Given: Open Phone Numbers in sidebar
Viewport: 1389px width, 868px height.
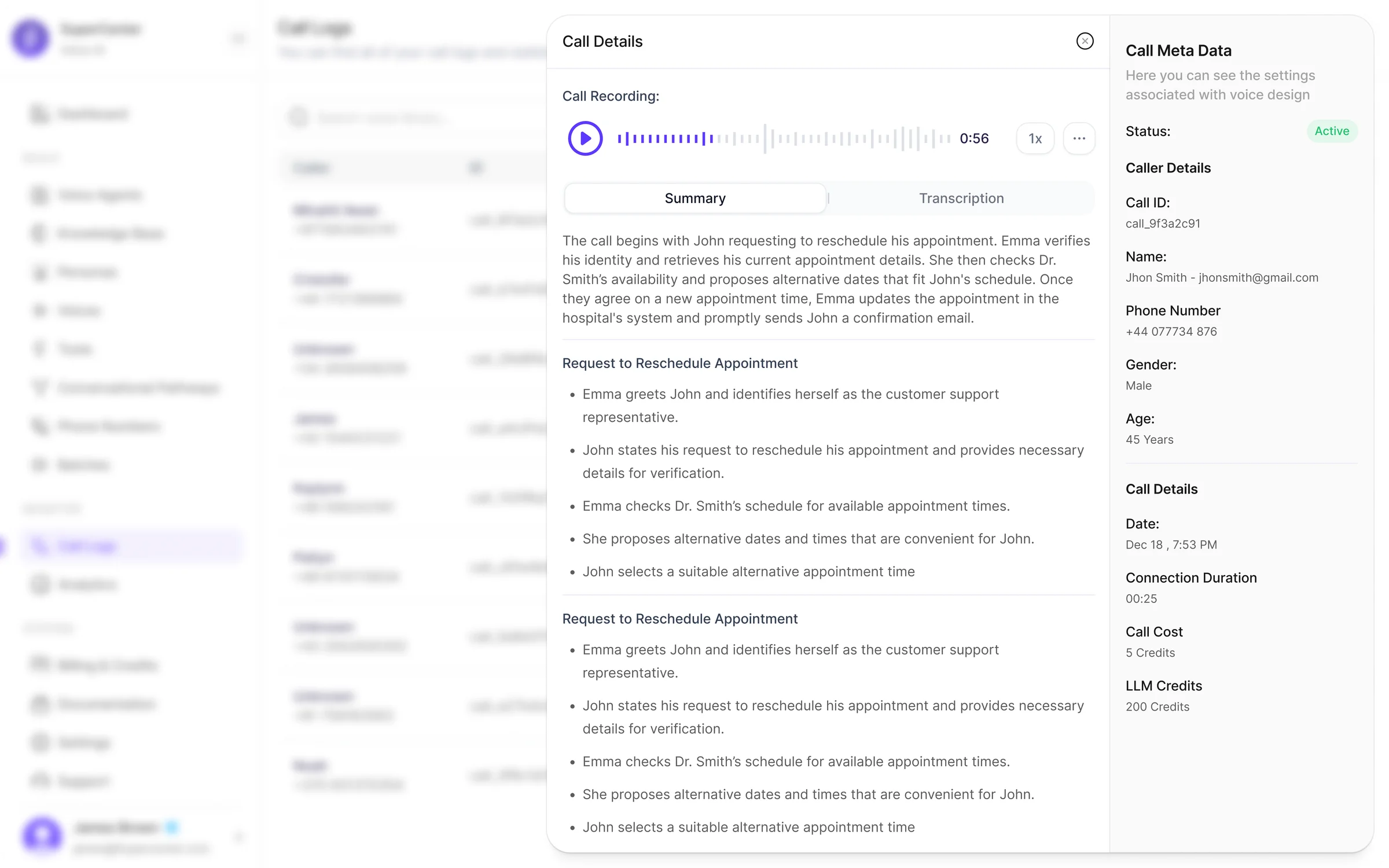Looking at the screenshot, I should (x=109, y=426).
